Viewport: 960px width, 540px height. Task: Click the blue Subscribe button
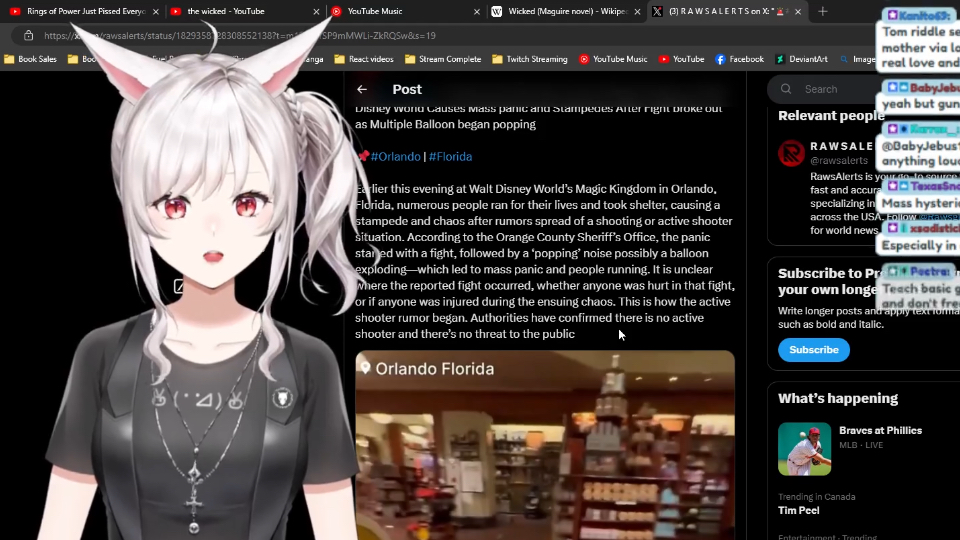[x=814, y=350]
